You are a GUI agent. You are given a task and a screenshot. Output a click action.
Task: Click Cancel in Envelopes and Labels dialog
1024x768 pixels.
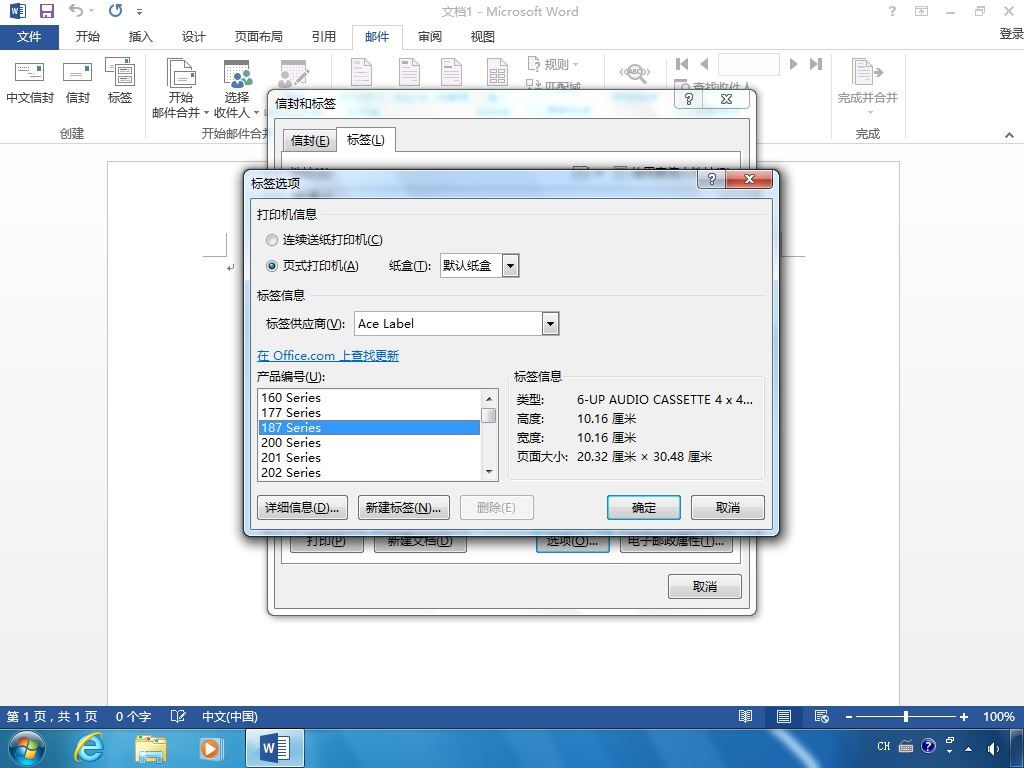pyautogui.click(x=705, y=586)
